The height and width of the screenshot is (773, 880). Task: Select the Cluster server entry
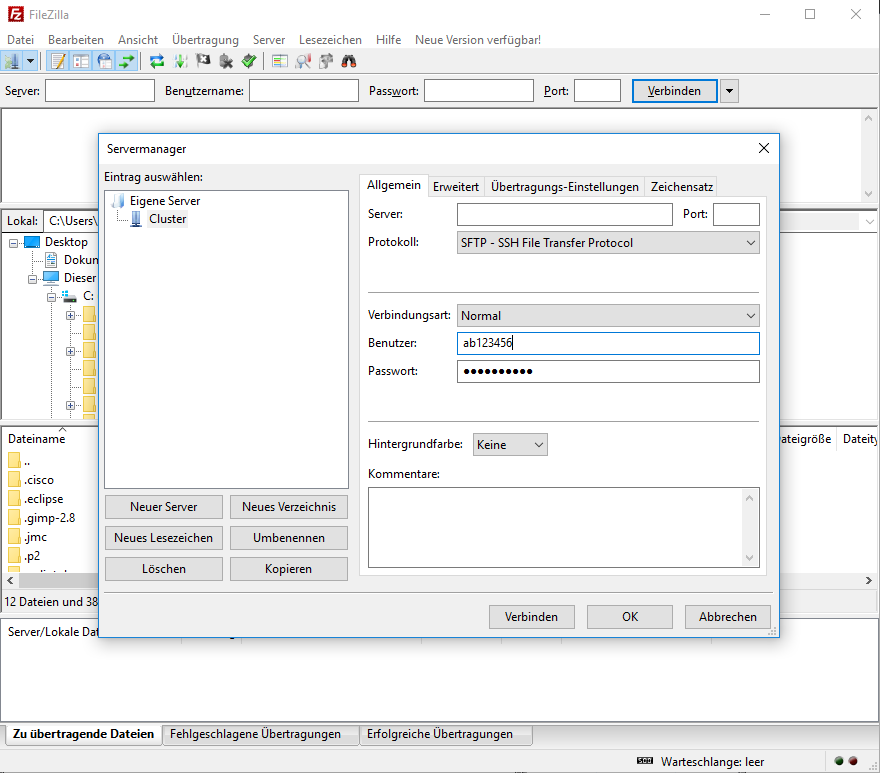(x=167, y=219)
